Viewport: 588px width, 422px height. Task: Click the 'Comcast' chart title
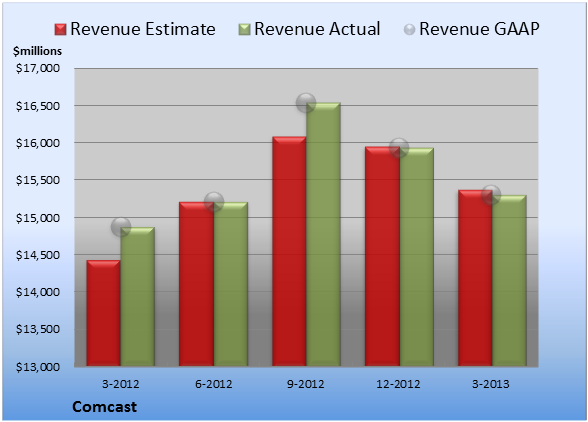[x=105, y=407]
